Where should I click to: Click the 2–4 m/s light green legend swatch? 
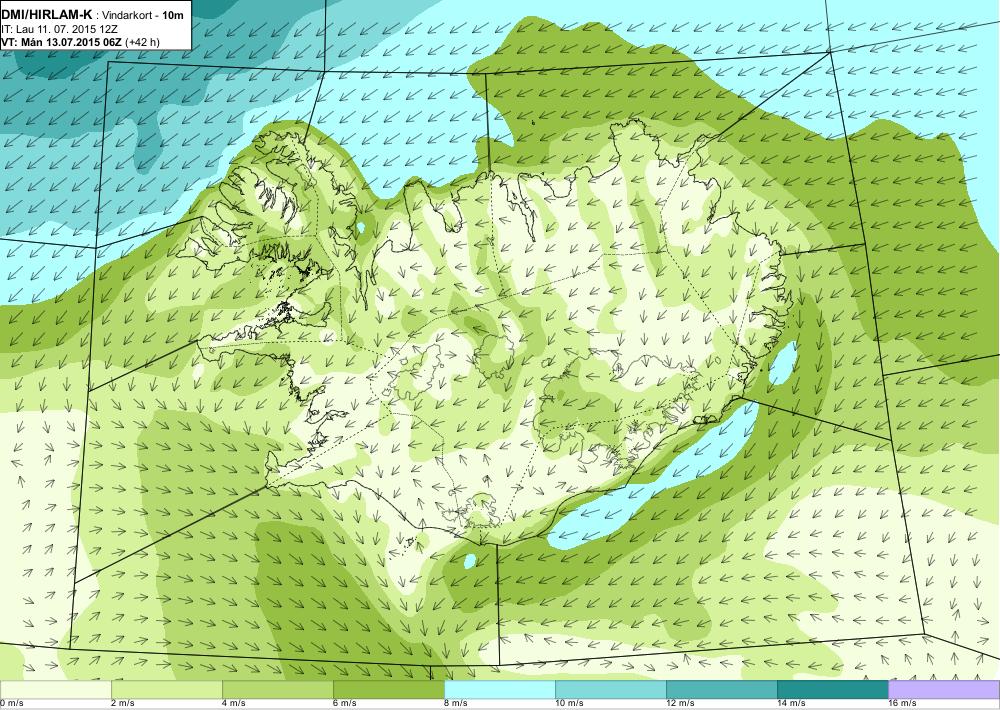[x=167, y=689]
